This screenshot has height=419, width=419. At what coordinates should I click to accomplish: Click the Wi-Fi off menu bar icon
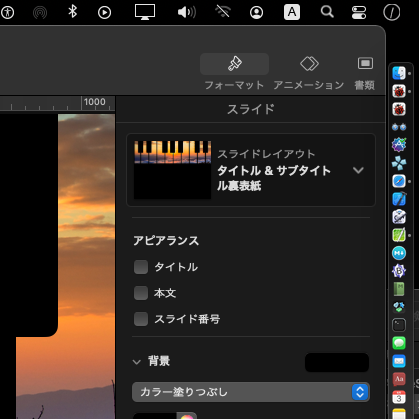pyautogui.click(x=223, y=12)
